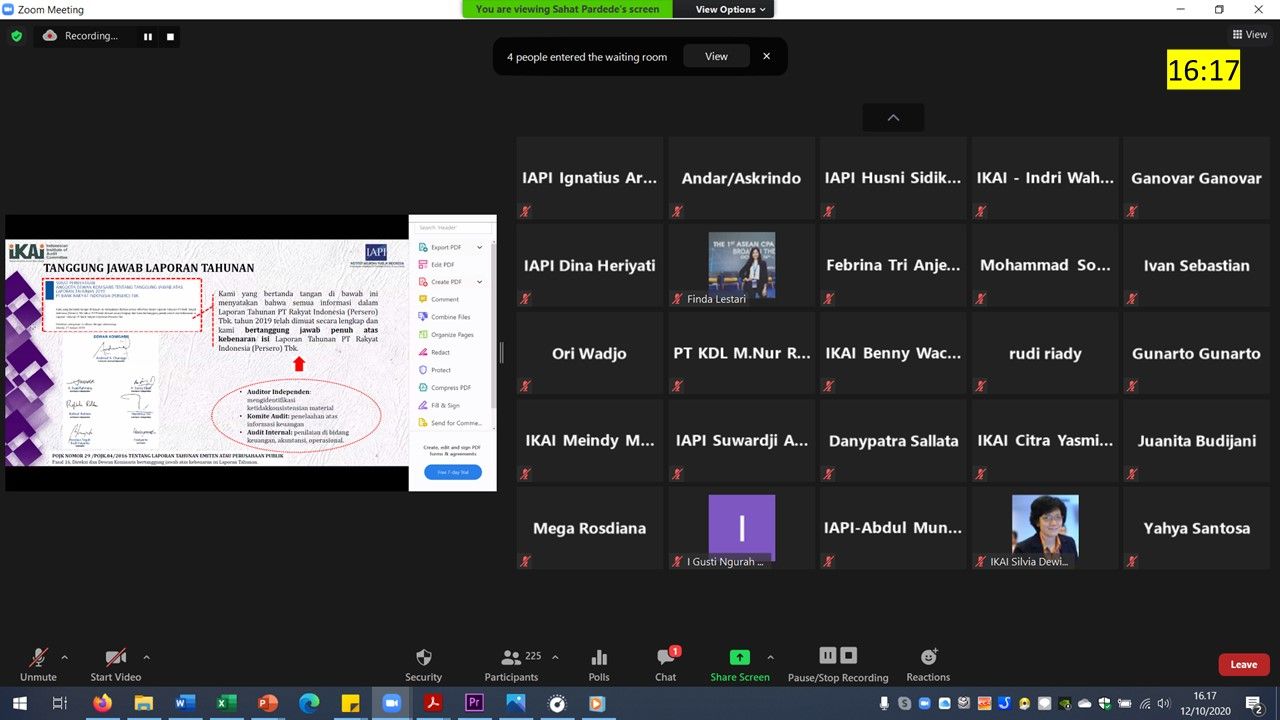Unmute the microphone
The width and height of the screenshot is (1280, 720).
tap(38, 665)
